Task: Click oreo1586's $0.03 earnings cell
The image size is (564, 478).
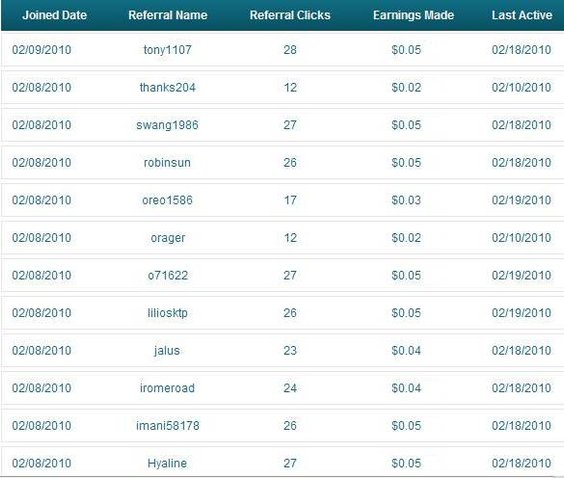Action: click(x=406, y=200)
